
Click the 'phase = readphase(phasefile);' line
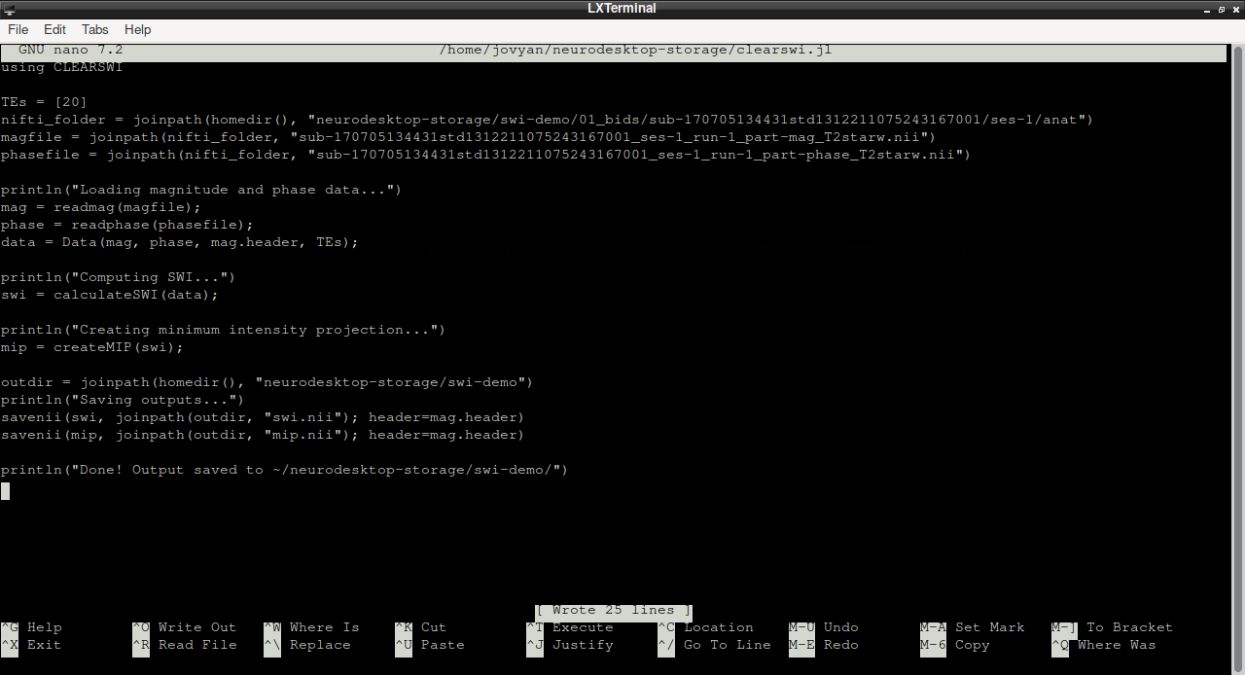point(127,225)
